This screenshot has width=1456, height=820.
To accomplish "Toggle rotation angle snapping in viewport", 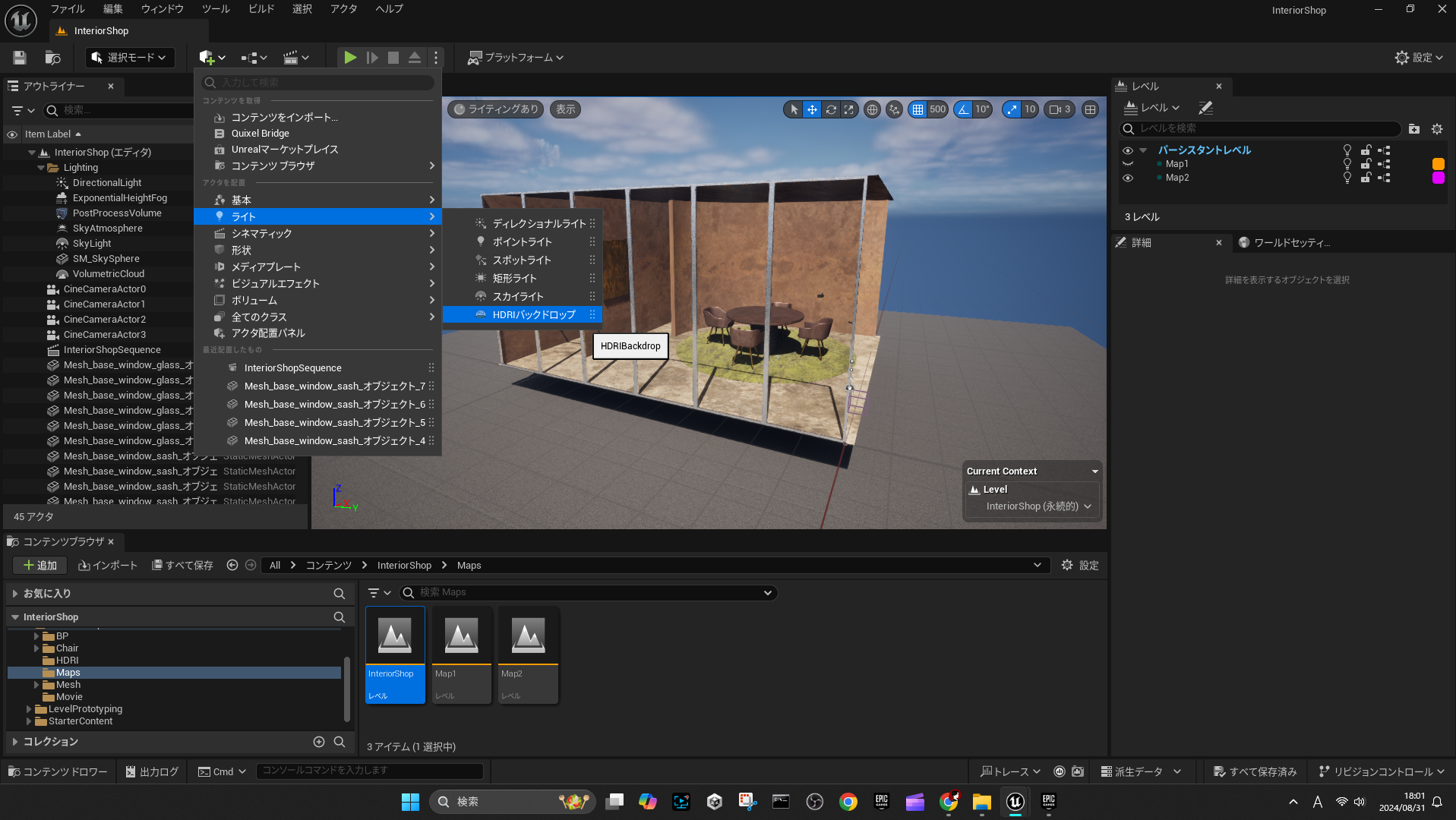I will tap(963, 109).
